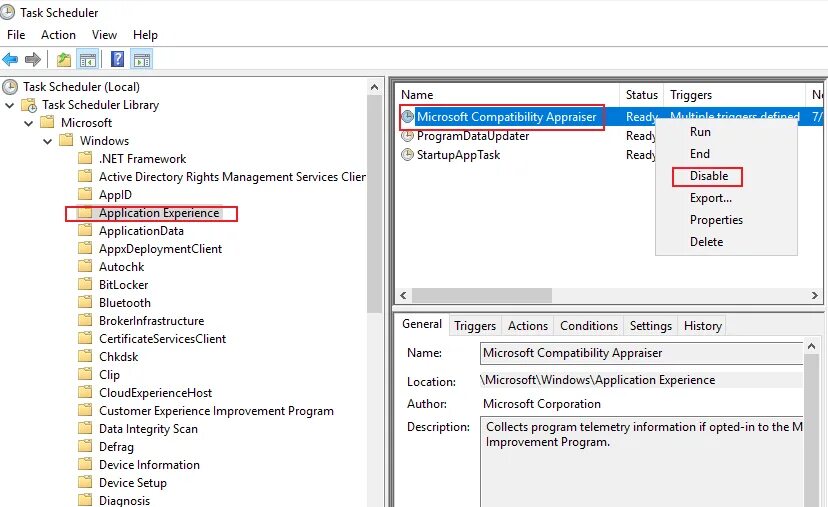Click the task list horizontal scrollbar thumb
Viewport: 828px width, 507px height.
pos(482,295)
